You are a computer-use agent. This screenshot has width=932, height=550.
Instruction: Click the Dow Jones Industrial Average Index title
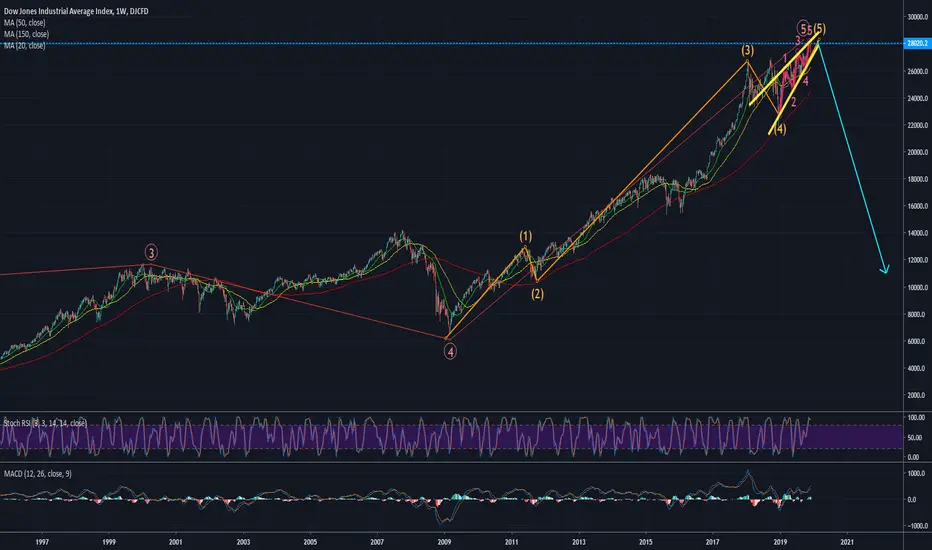pos(76,11)
